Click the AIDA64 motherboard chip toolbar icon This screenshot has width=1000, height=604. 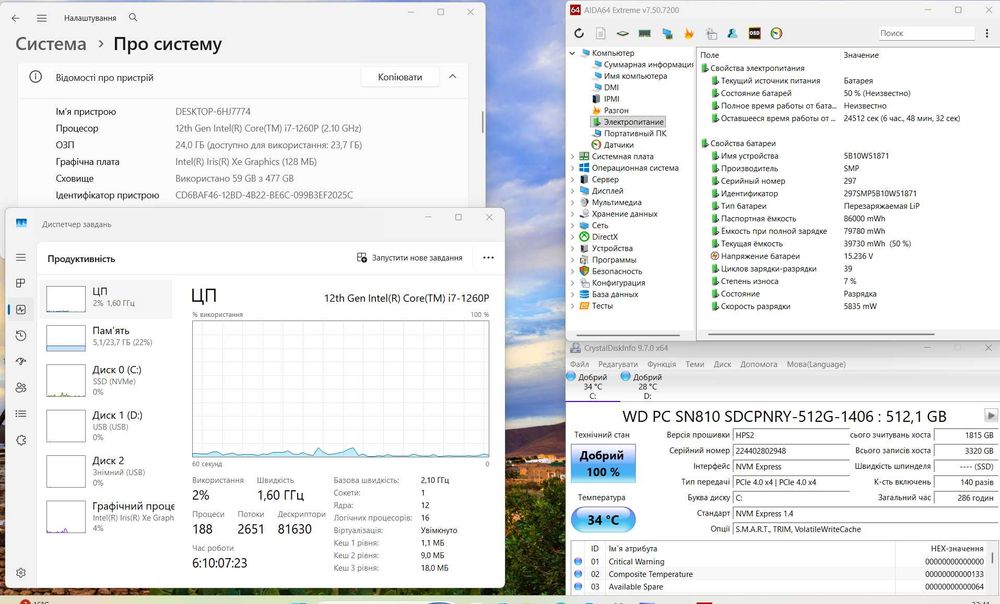622,33
